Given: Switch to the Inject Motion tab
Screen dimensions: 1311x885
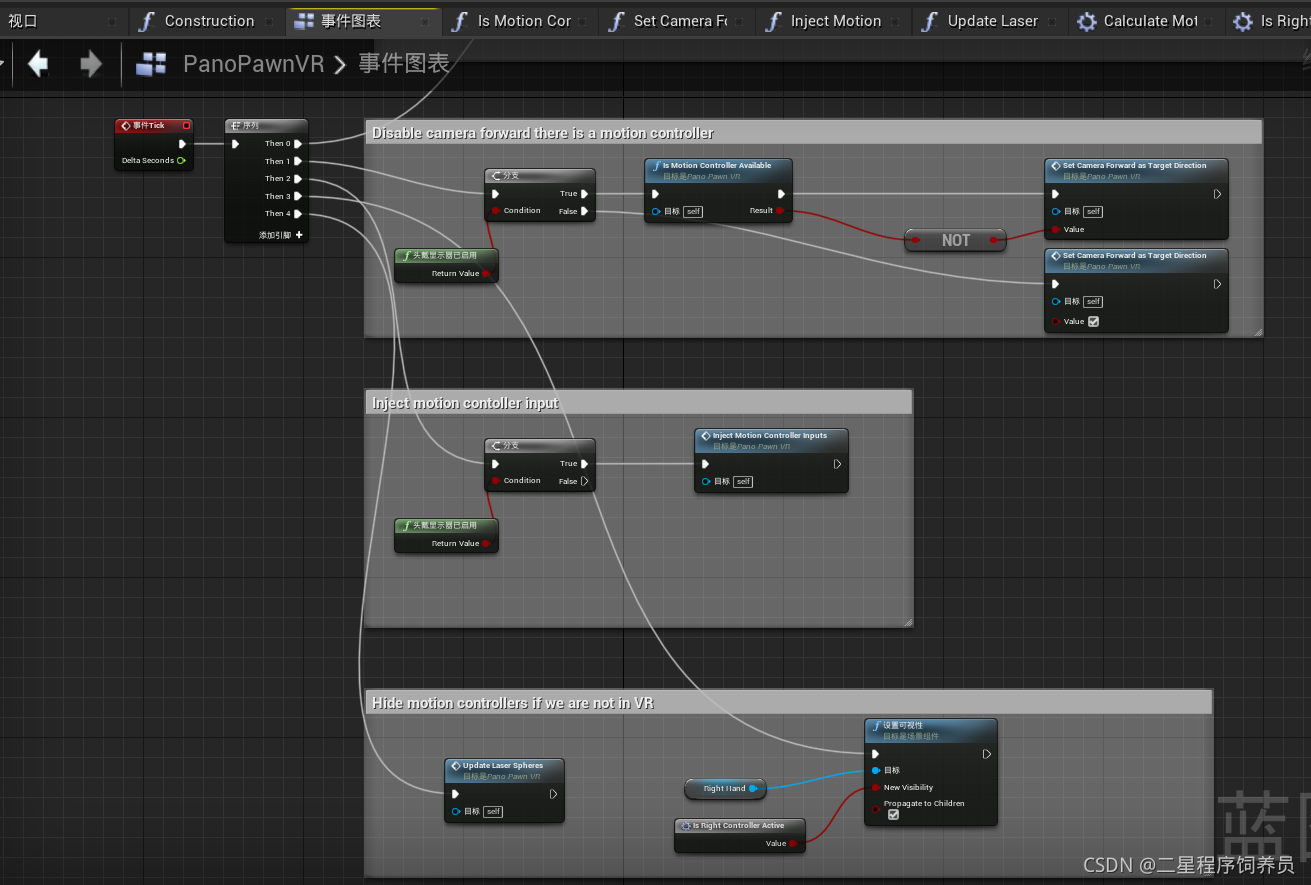Looking at the screenshot, I should [834, 21].
